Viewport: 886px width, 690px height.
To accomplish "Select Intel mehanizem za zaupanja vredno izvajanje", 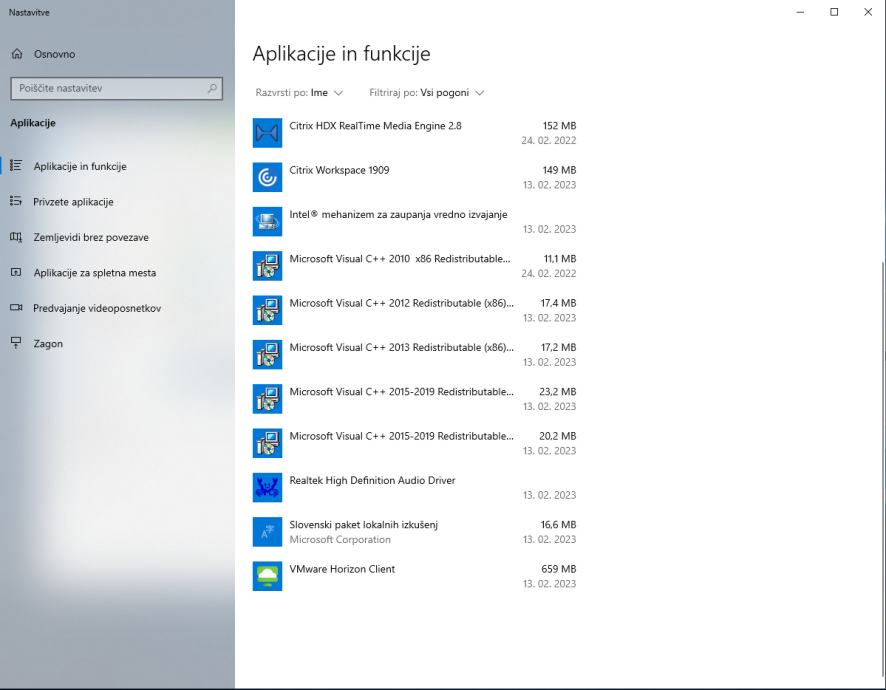I will coord(415,222).
